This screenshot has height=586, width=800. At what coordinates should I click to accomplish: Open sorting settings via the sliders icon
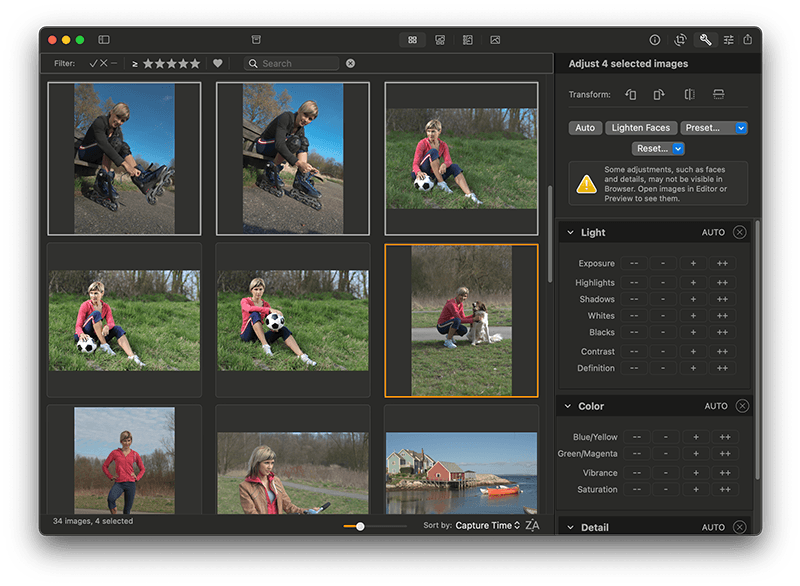tap(729, 40)
